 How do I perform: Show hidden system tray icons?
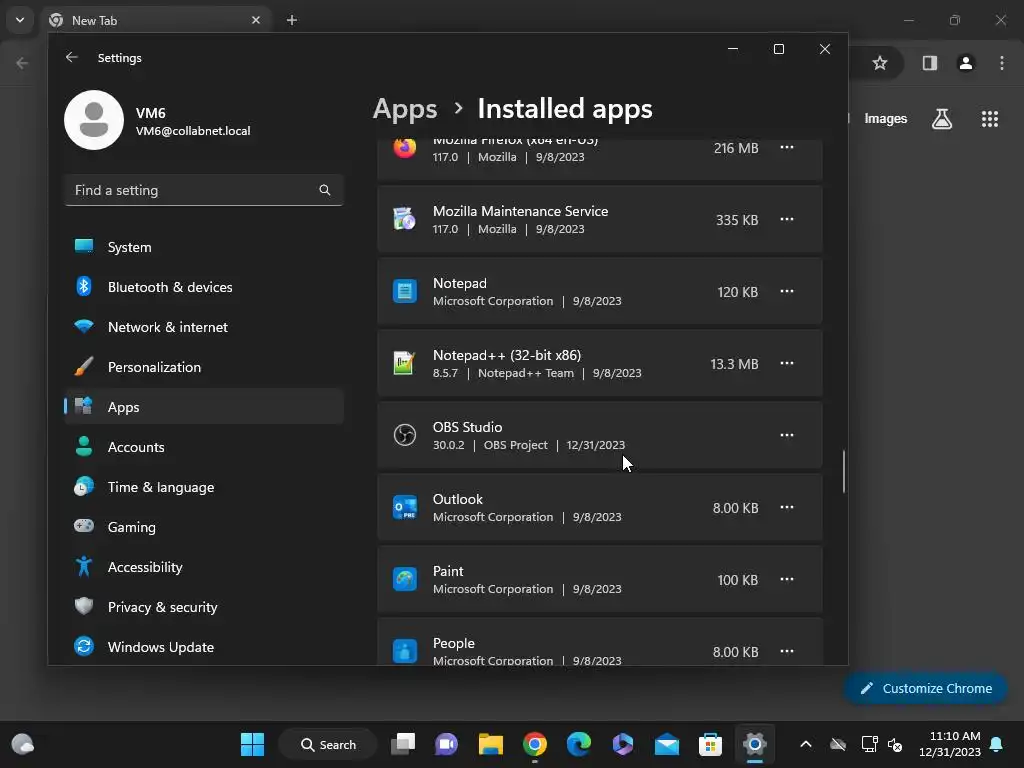point(806,744)
